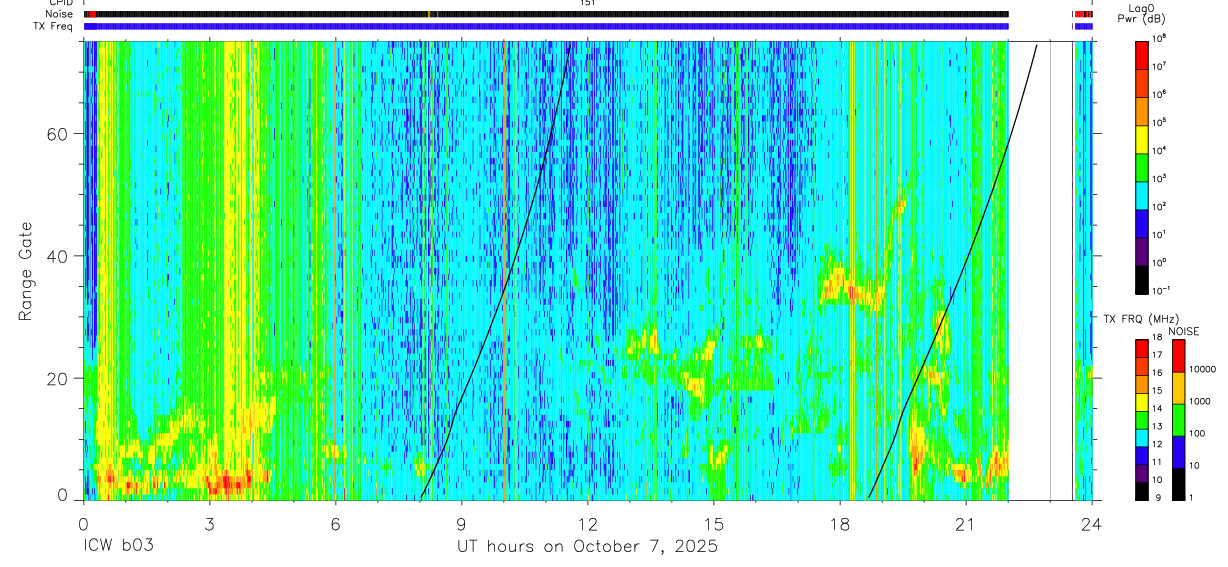Pick the cyan block of the TX FRQ colorbar
The image size is (1228, 567).
pyautogui.click(x=1142, y=438)
